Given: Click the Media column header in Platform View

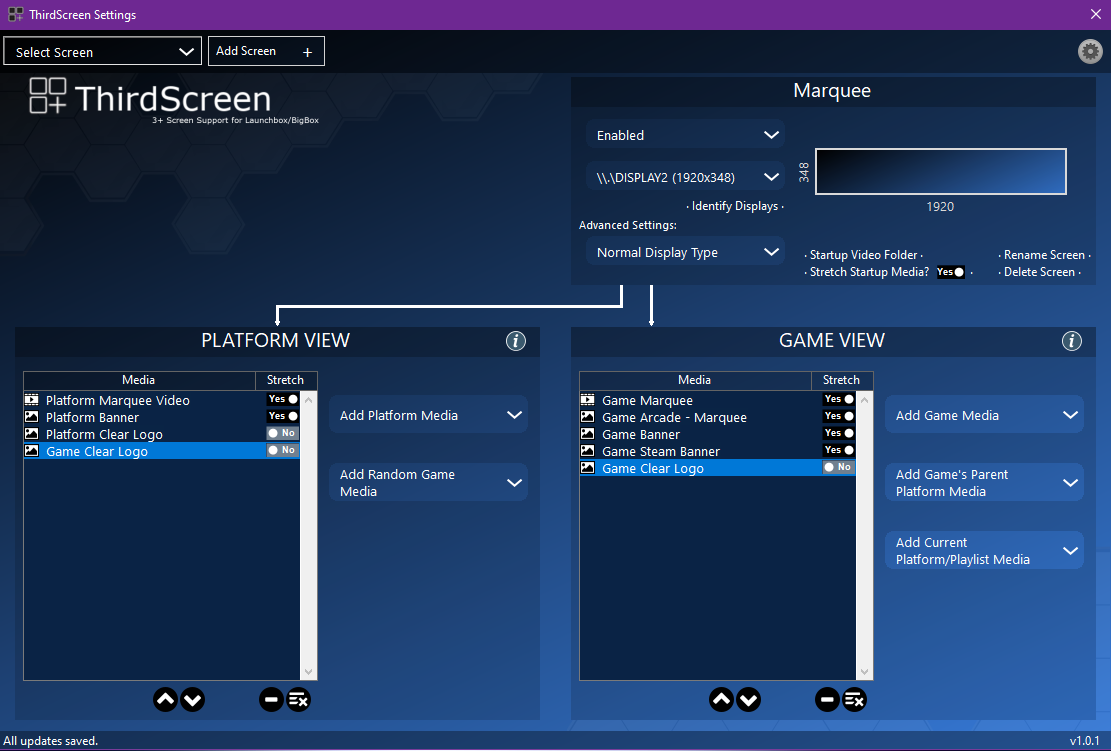Looking at the screenshot, I should tap(139, 380).
